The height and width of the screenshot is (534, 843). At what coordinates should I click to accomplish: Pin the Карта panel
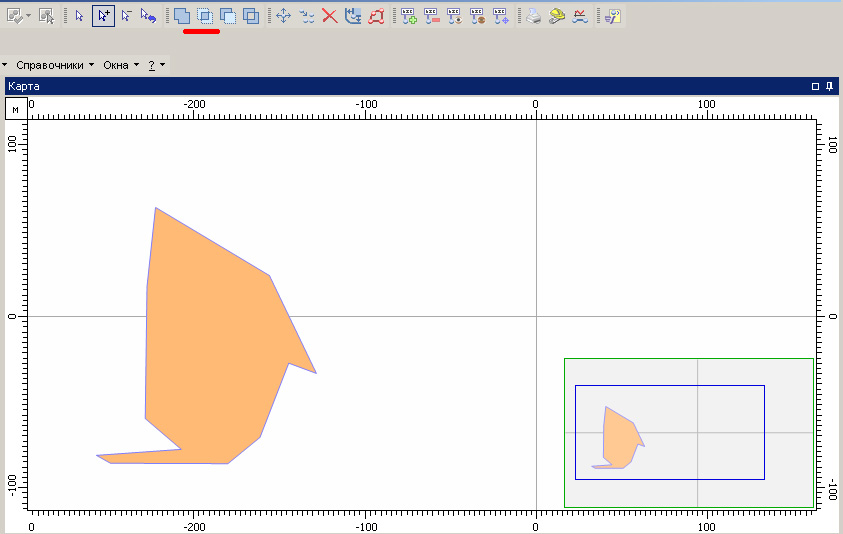click(x=830, y=87)
